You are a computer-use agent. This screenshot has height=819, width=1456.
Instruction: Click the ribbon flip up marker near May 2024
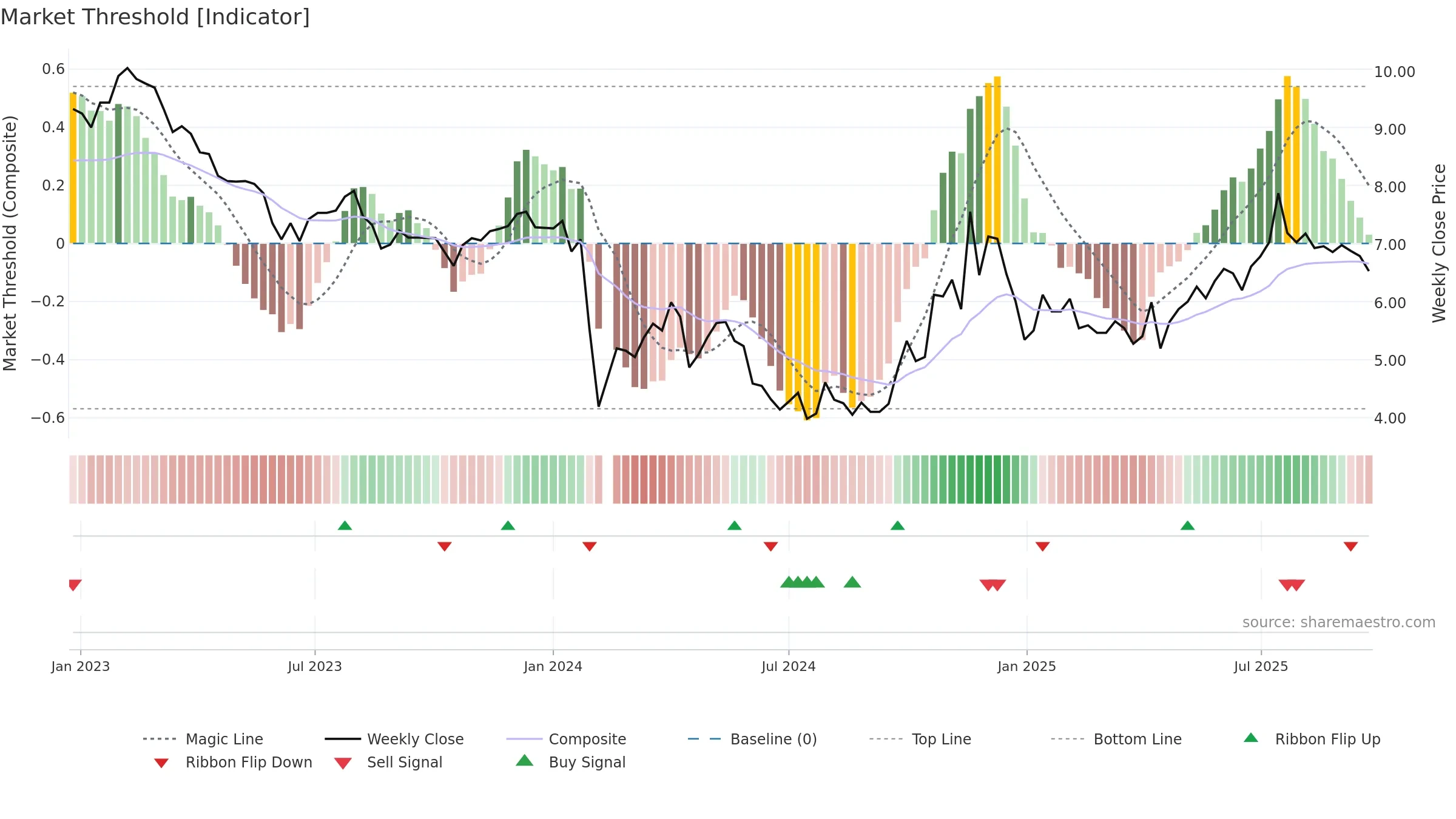735,525
